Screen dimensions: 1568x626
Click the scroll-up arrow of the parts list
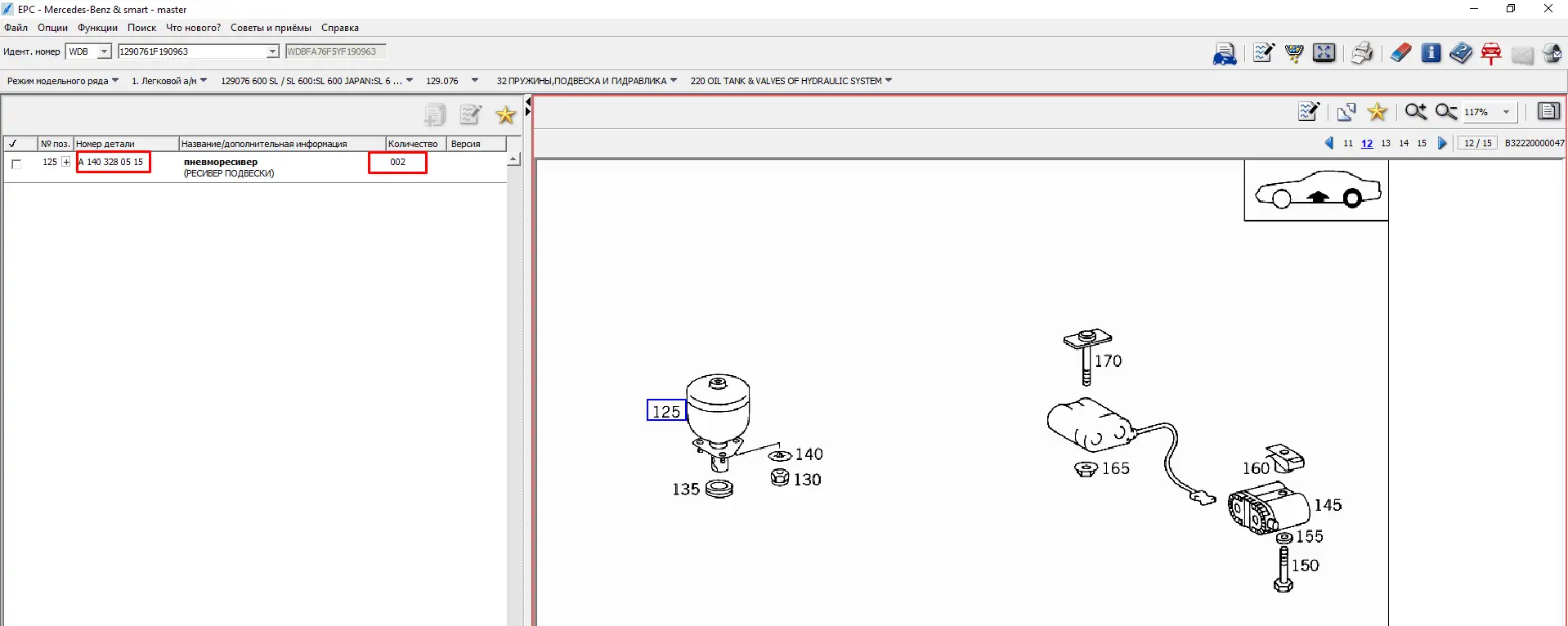point(513,159)
